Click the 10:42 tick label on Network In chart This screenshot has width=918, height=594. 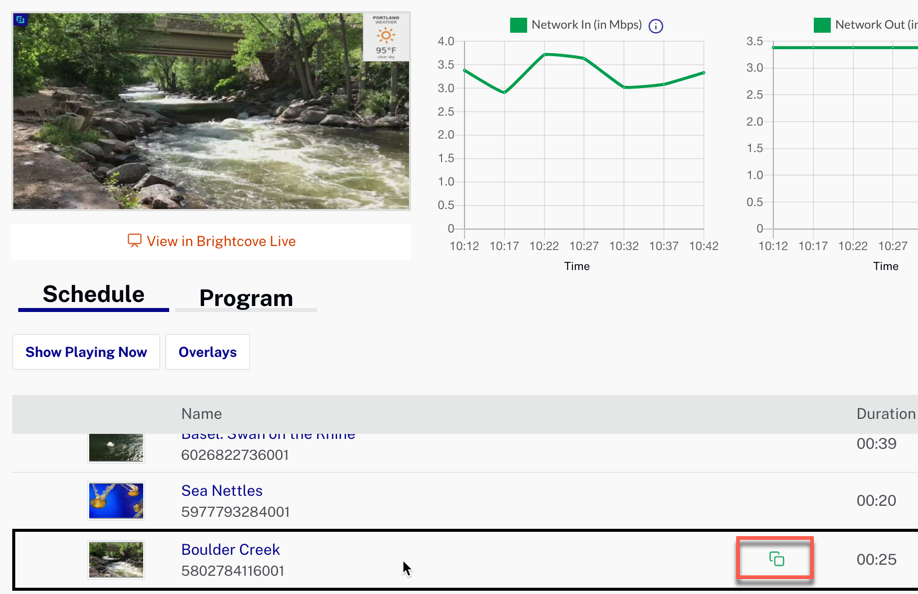(x=704, y=246)
